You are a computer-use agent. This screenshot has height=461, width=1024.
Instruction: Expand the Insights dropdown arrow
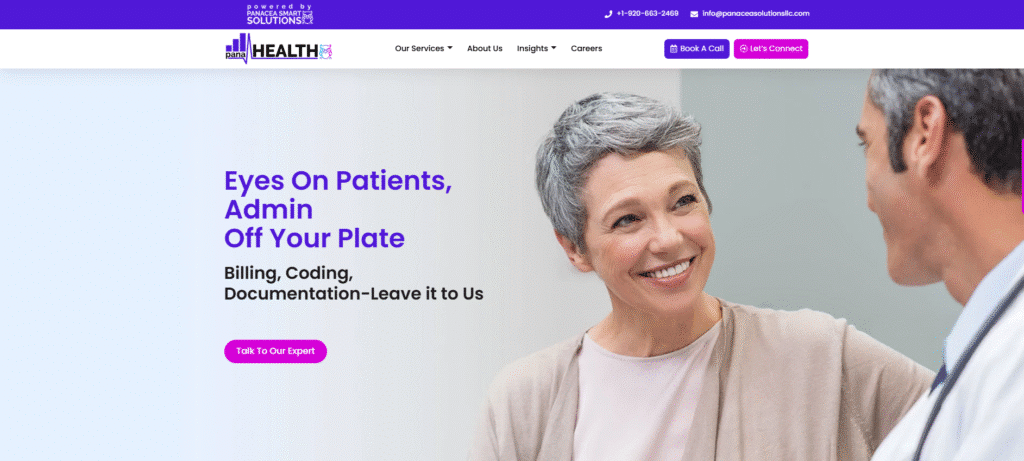click(554, 48)
